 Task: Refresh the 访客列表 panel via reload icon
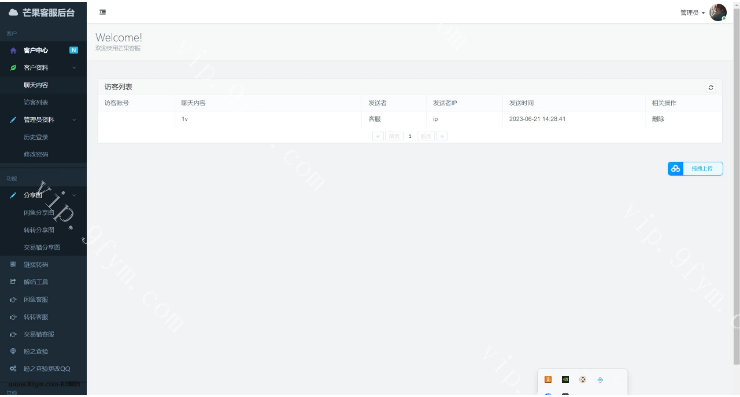pyautogui.click(x=711, y=87)
